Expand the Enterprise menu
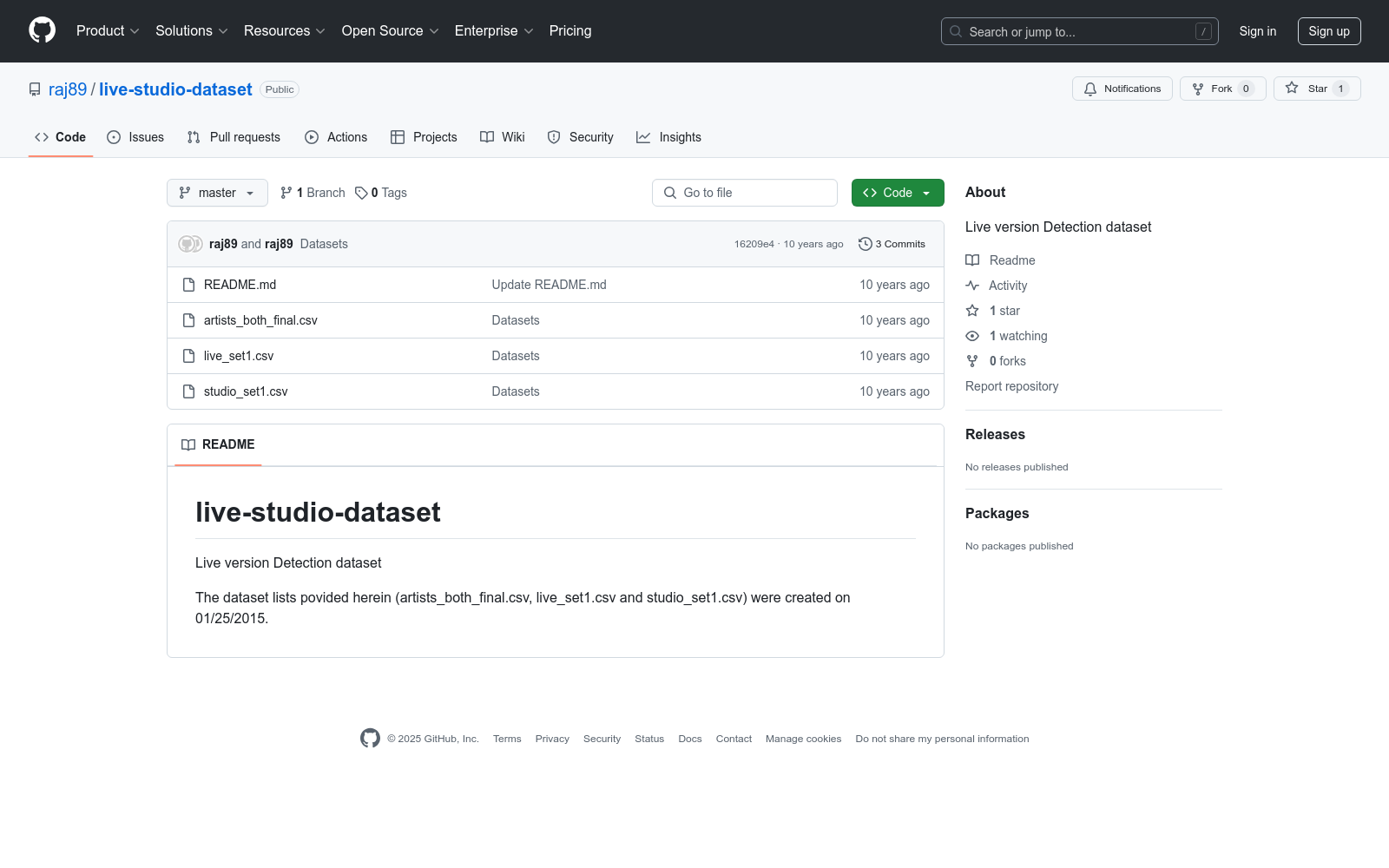The width and height of the screenshot is (1389, 868). 494,30
